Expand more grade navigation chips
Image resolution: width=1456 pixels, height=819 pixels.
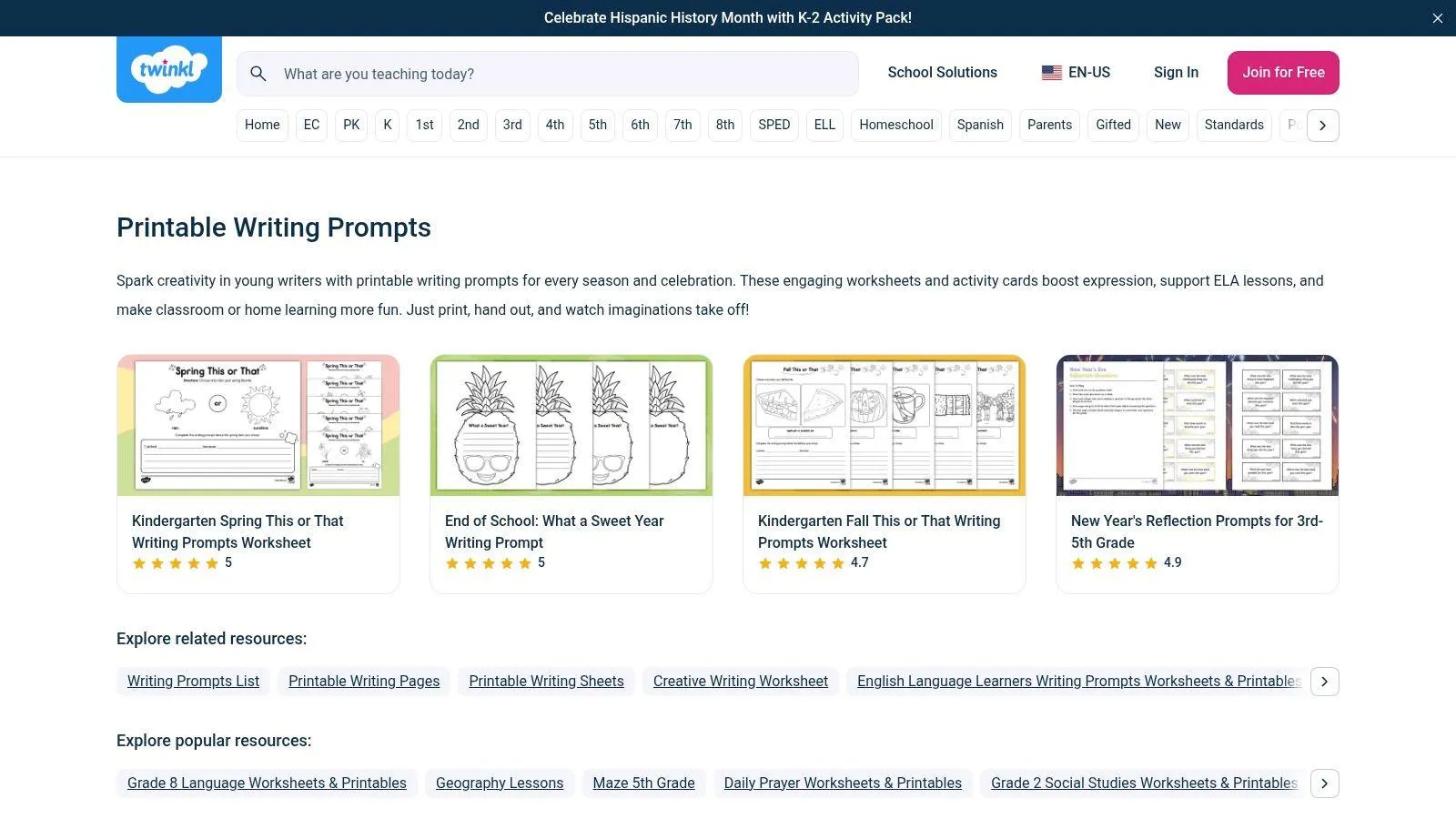[x=1323, y=126]
